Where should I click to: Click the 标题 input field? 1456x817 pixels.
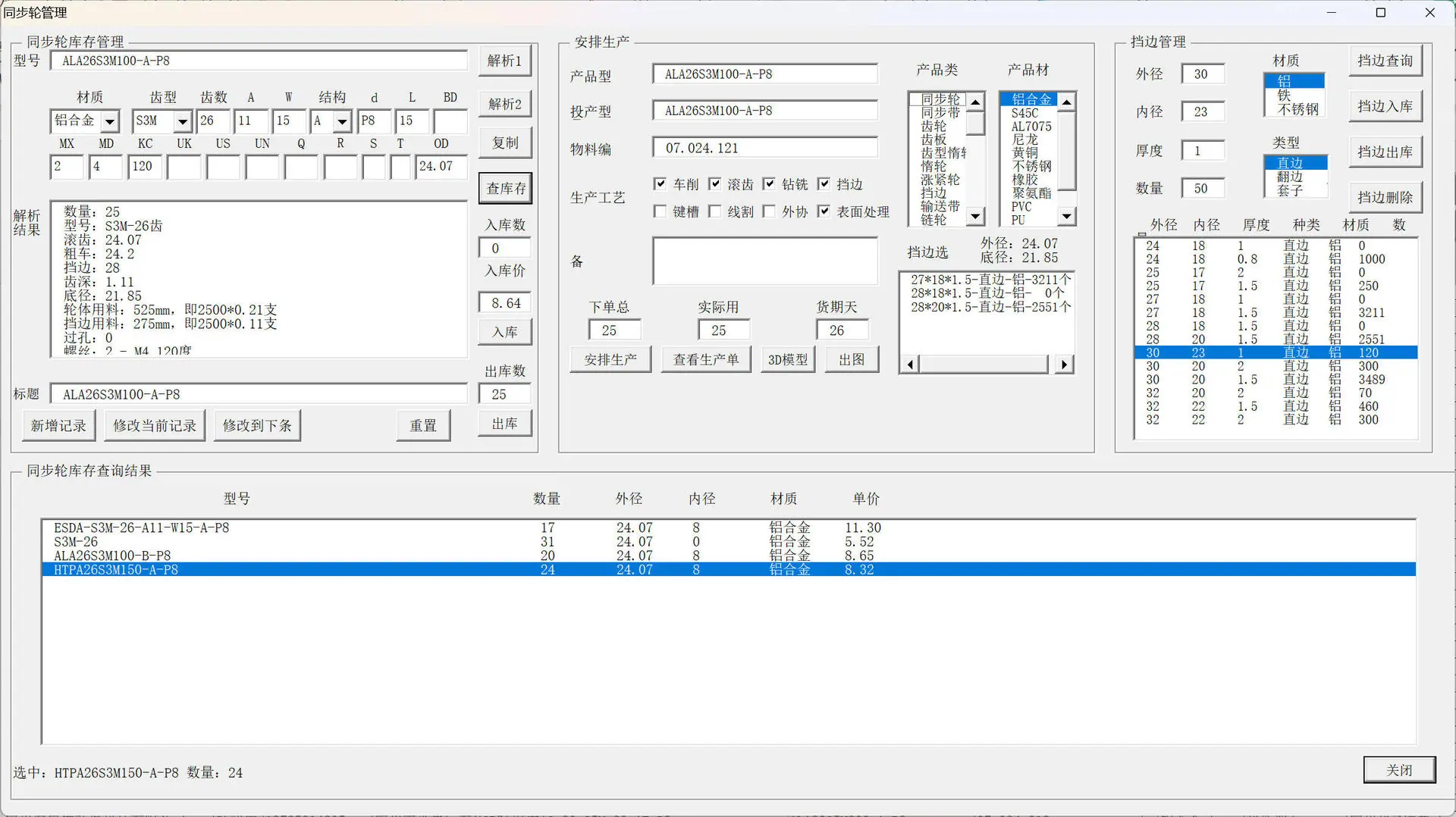259,394
